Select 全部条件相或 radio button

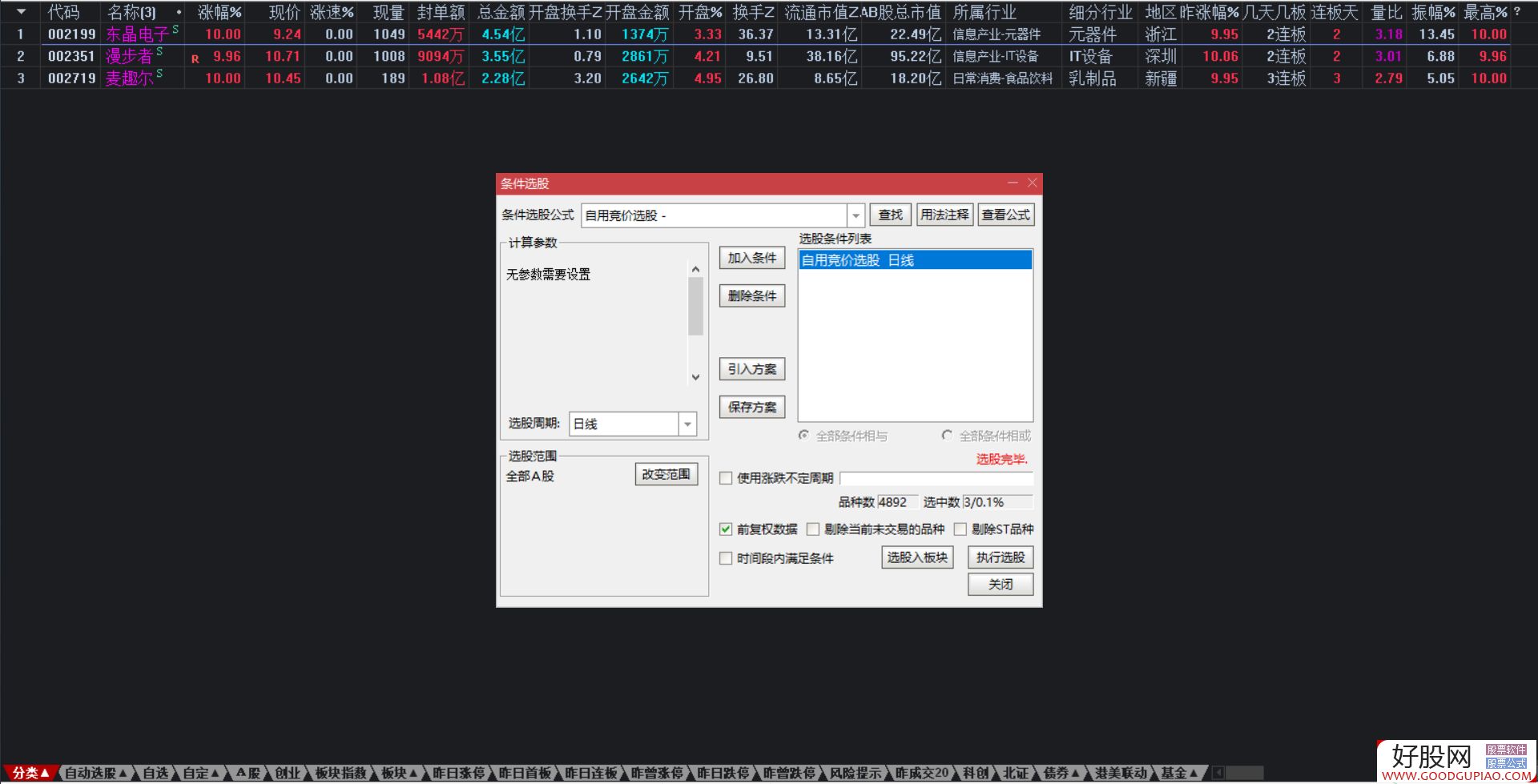click(x=947, y=436)
